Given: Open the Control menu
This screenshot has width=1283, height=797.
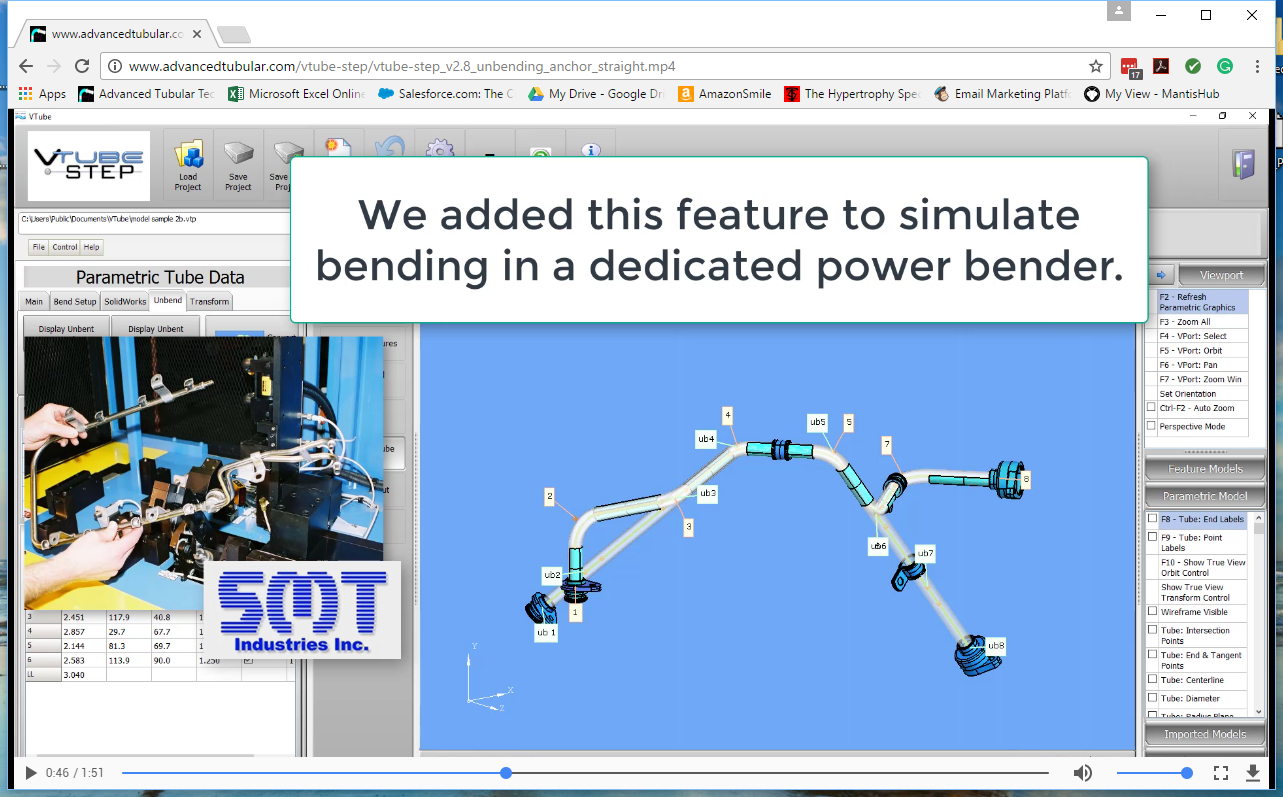Looking at the screenshot, I should click(64, 247).
